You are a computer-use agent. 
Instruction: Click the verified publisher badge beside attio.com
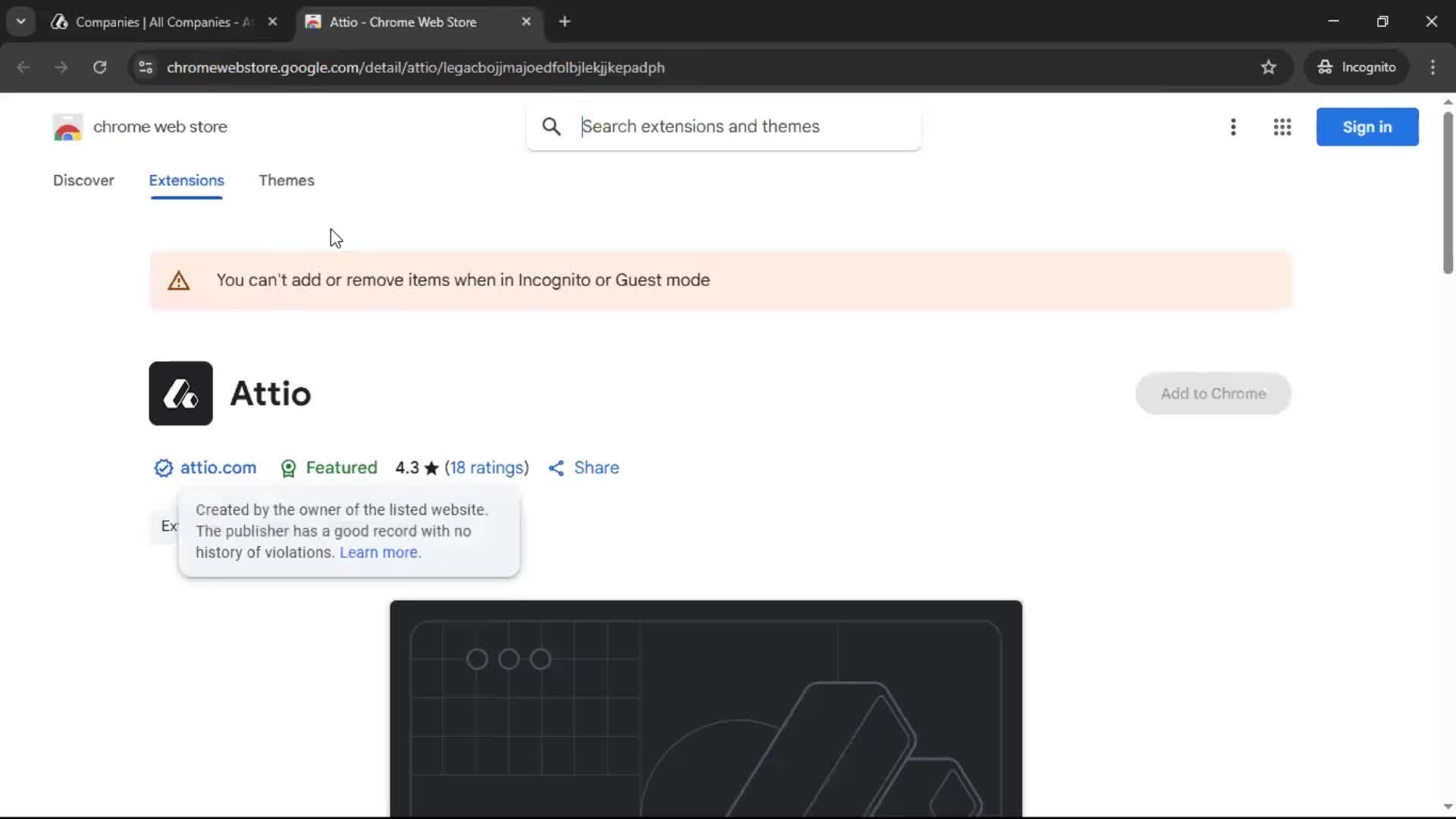click(163, 469)
